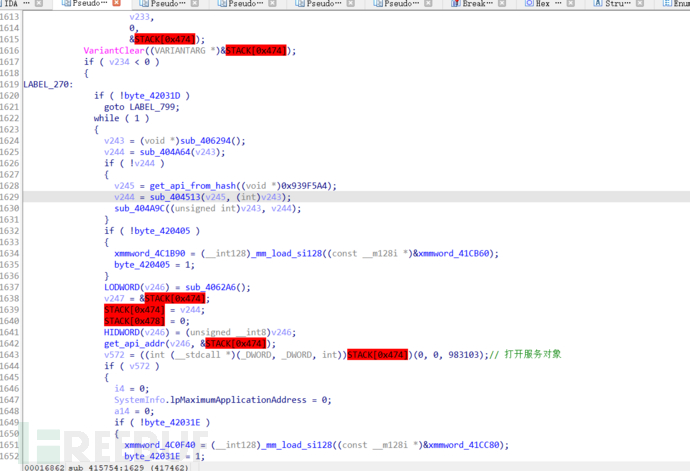Close the Breakpoints tab
Screen dimensions: 690x471
502,4
